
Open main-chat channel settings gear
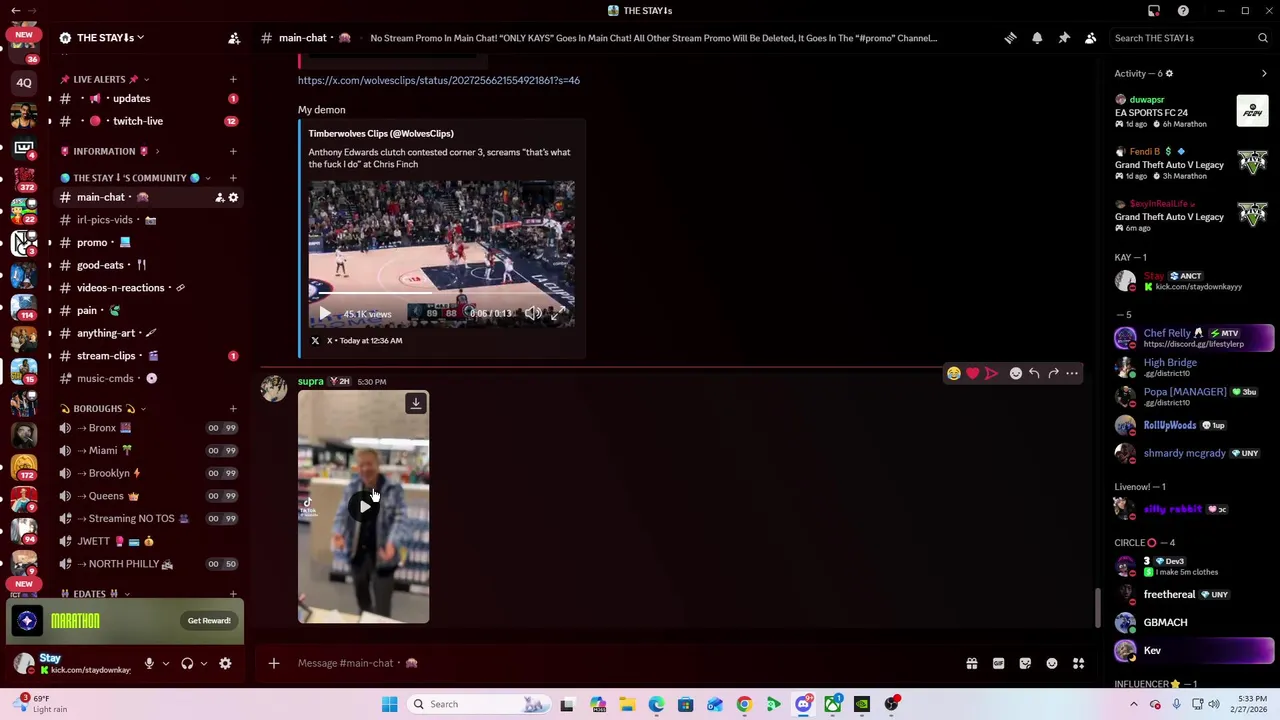click(233, 198)
